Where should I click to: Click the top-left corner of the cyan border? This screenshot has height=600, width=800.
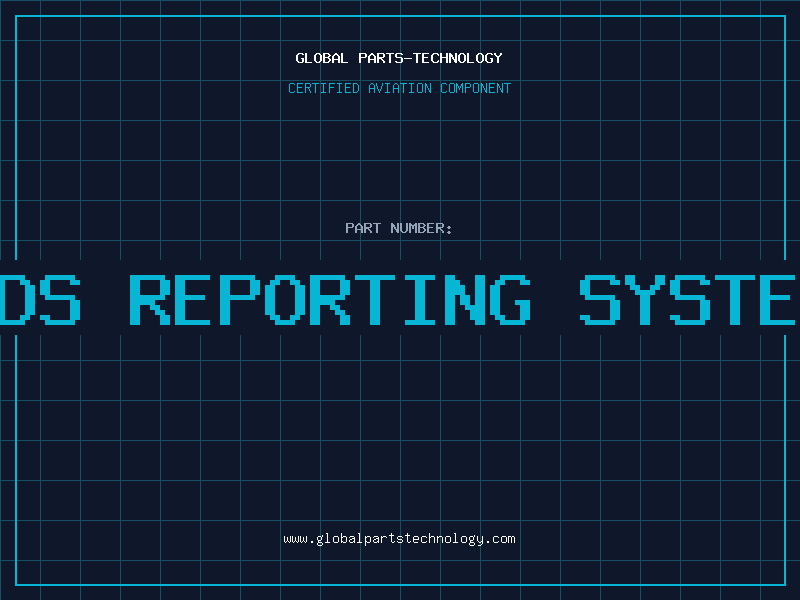[16, 16]
